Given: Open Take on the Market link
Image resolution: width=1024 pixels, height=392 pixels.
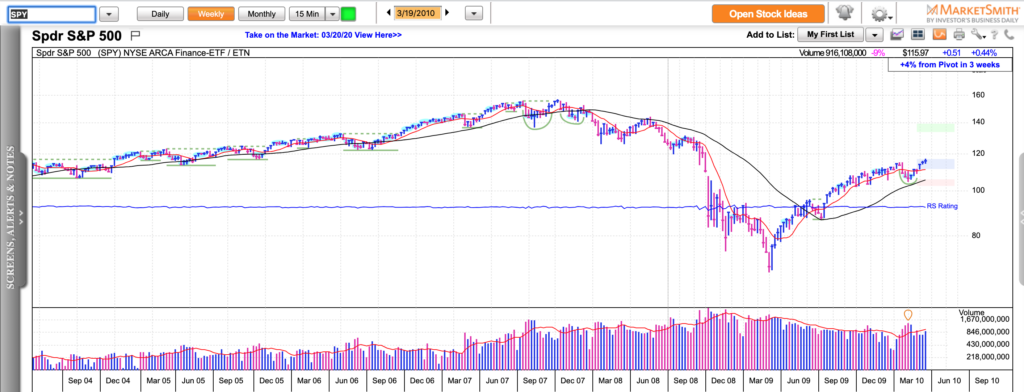Looking at the screenshot, I should (323, 35).
